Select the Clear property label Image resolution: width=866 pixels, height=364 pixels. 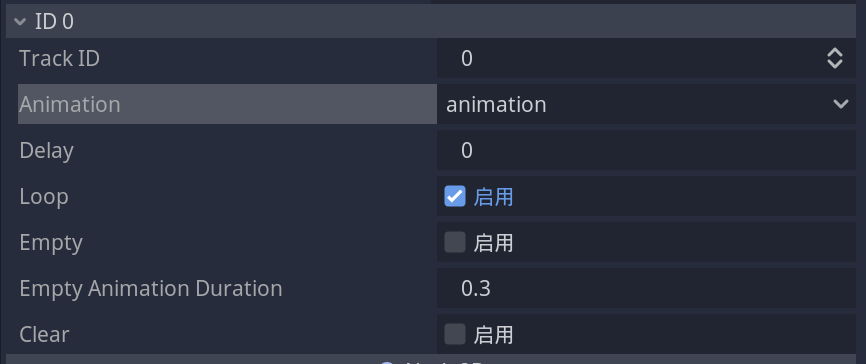click(x=44, y=334)
